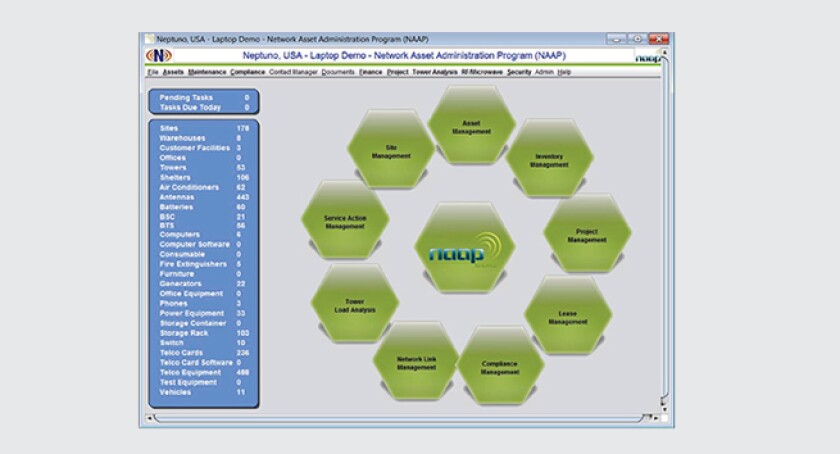The height and width of the screenshot is (454, 840).
Task: Click the Furniture row
Action: coord(204,274)
